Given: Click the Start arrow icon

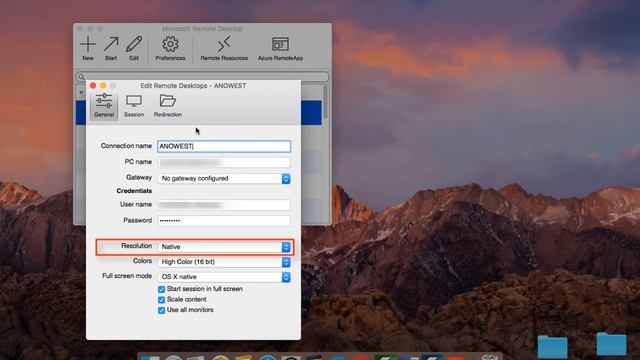Looking at the screenshot, I should point(111,44).
